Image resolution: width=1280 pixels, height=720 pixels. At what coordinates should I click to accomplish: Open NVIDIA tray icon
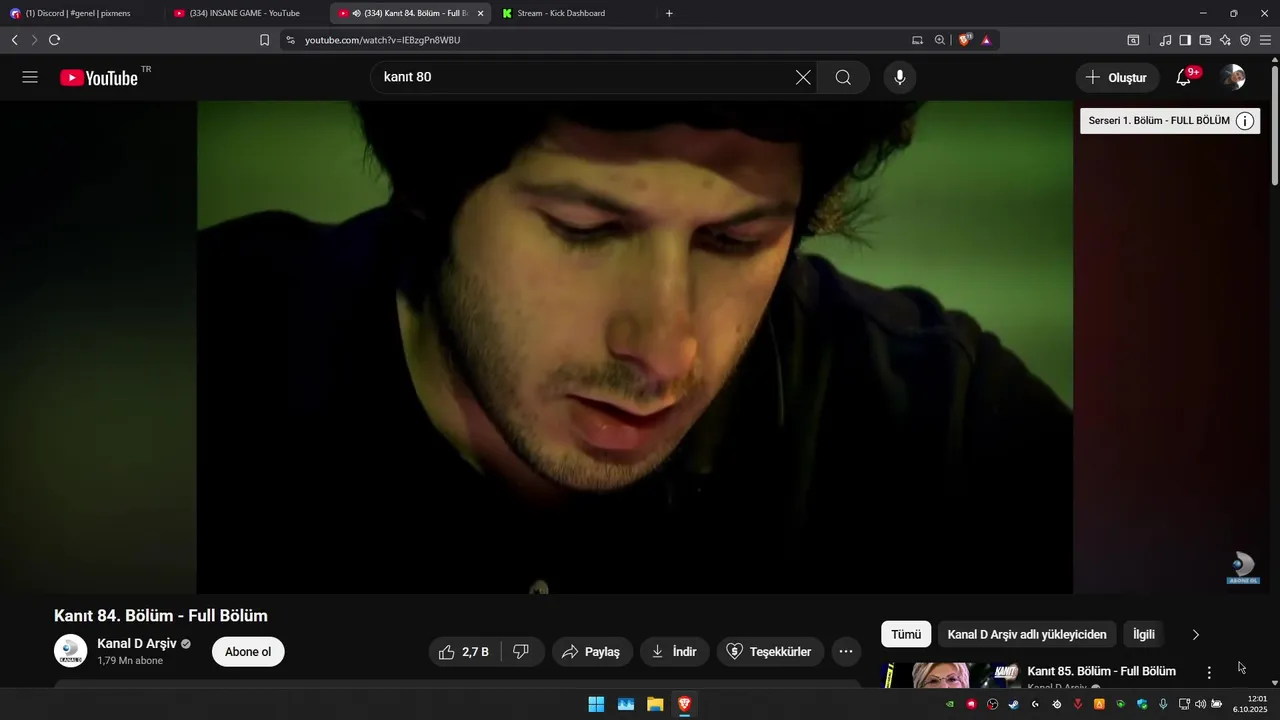pos(950,704)
